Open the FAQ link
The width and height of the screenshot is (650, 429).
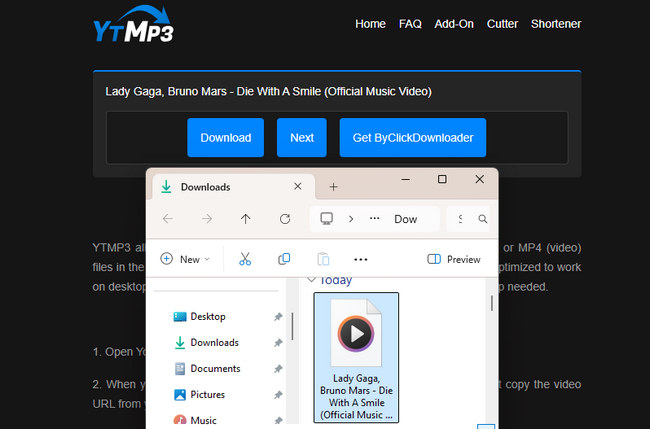point(410,24)
